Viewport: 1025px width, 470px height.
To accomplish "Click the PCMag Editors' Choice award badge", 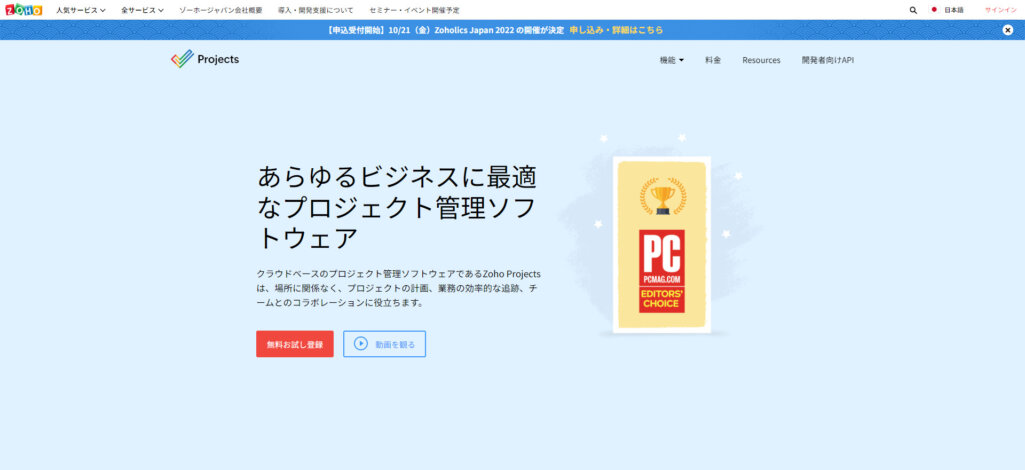I will [662, 271].
